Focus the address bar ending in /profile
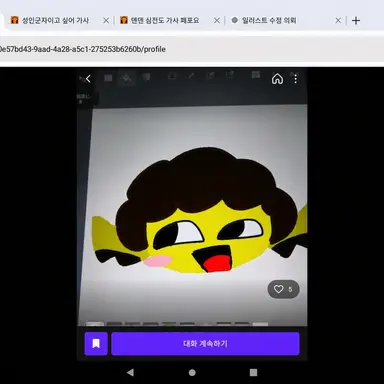 (x=192, y=49)
